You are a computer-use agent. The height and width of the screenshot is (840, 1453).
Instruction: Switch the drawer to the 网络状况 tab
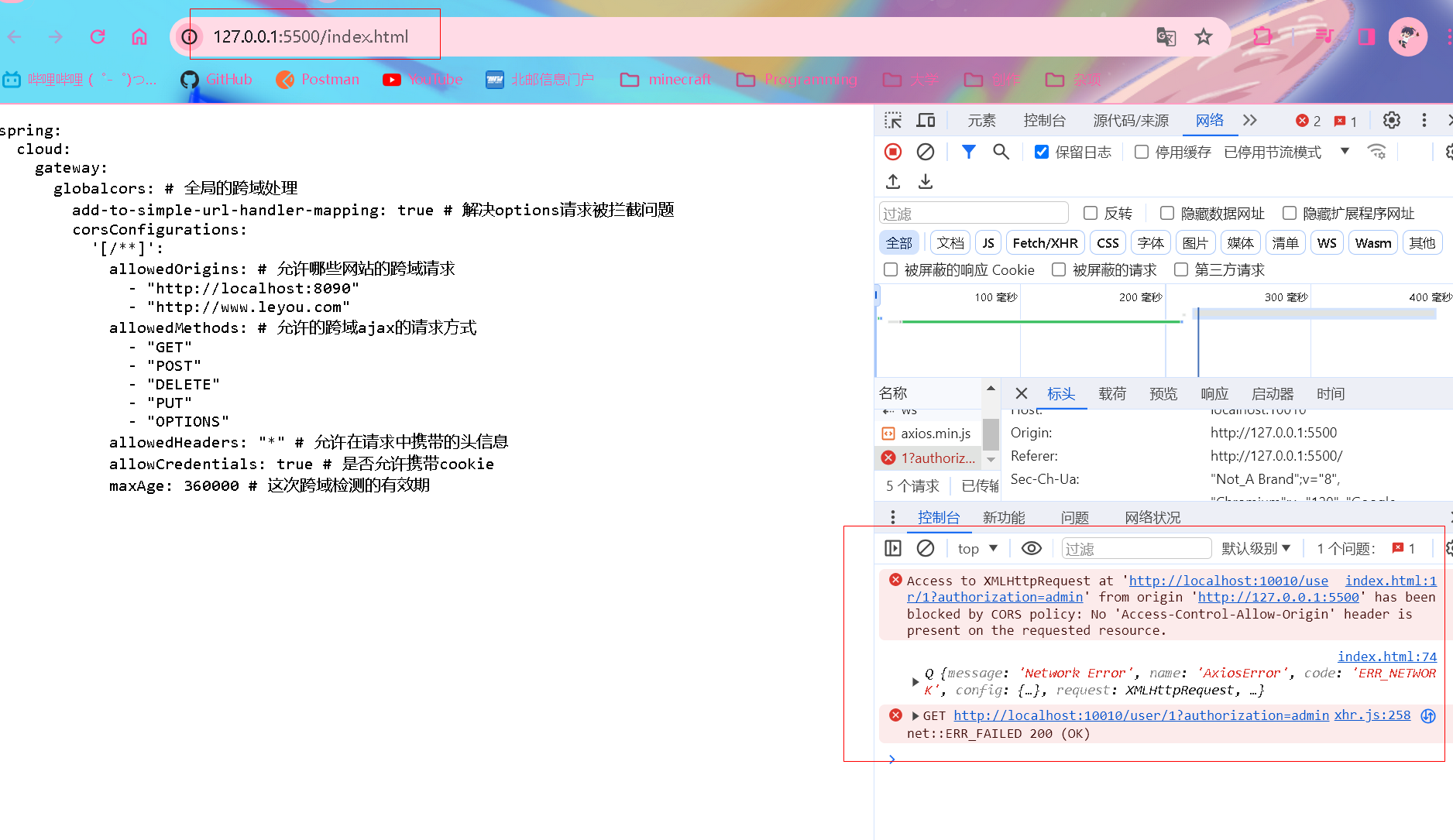point(1152,517)
